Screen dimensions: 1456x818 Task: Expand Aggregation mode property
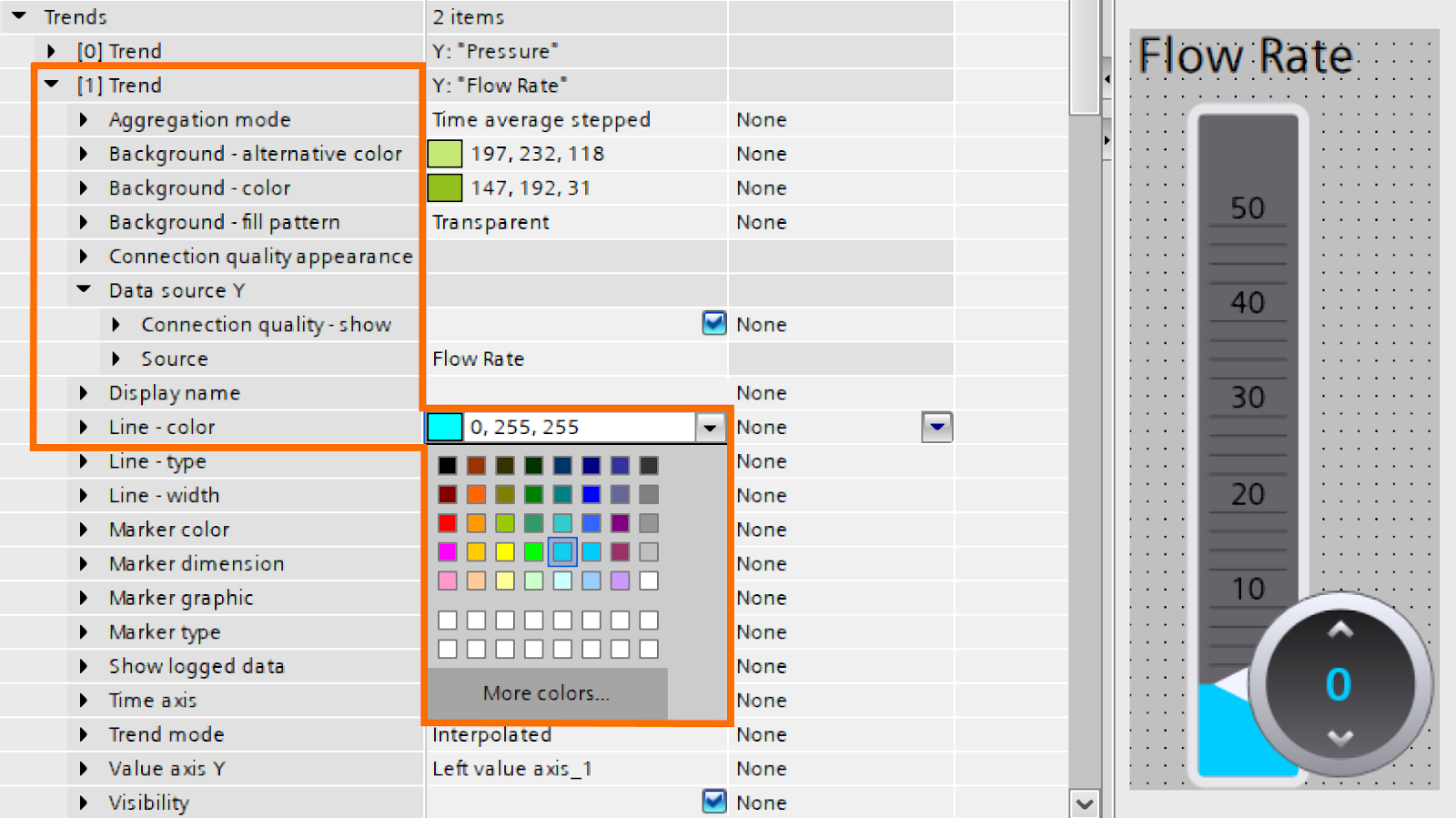coord(84,119)
